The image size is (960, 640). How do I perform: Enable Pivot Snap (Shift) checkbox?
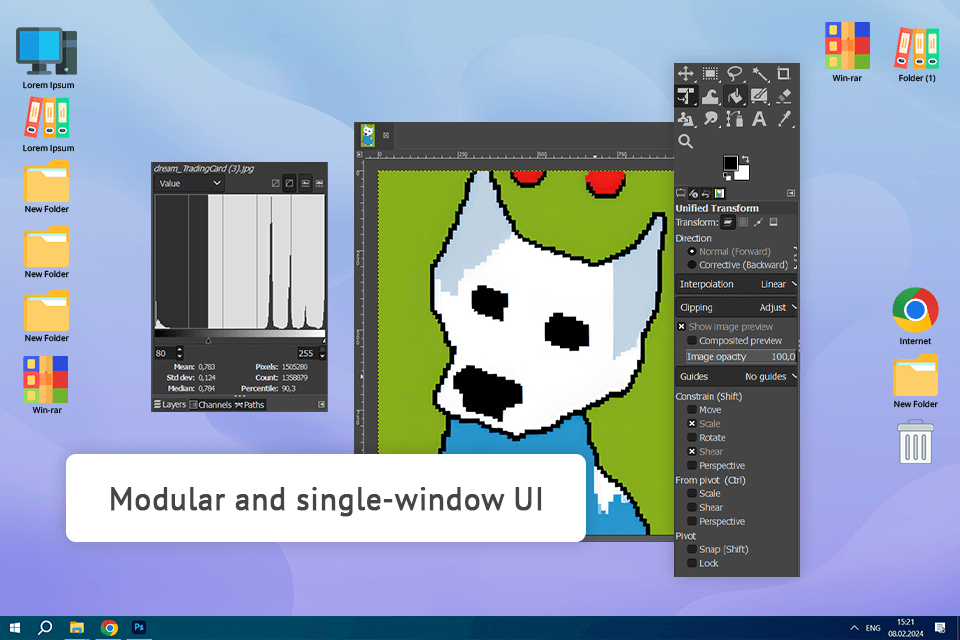click(692, 549)
